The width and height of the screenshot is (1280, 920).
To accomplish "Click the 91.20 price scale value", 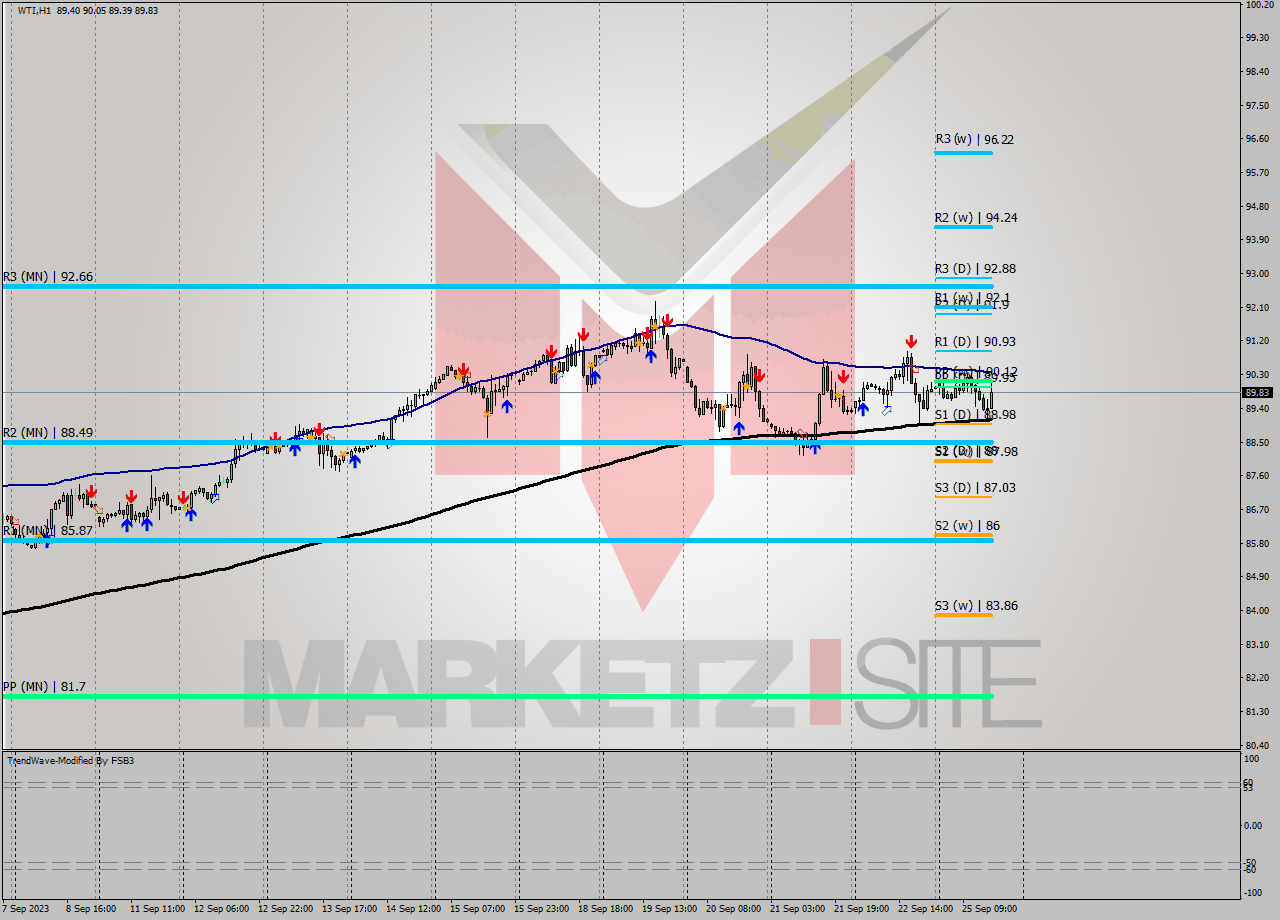I will point(1258,341).
